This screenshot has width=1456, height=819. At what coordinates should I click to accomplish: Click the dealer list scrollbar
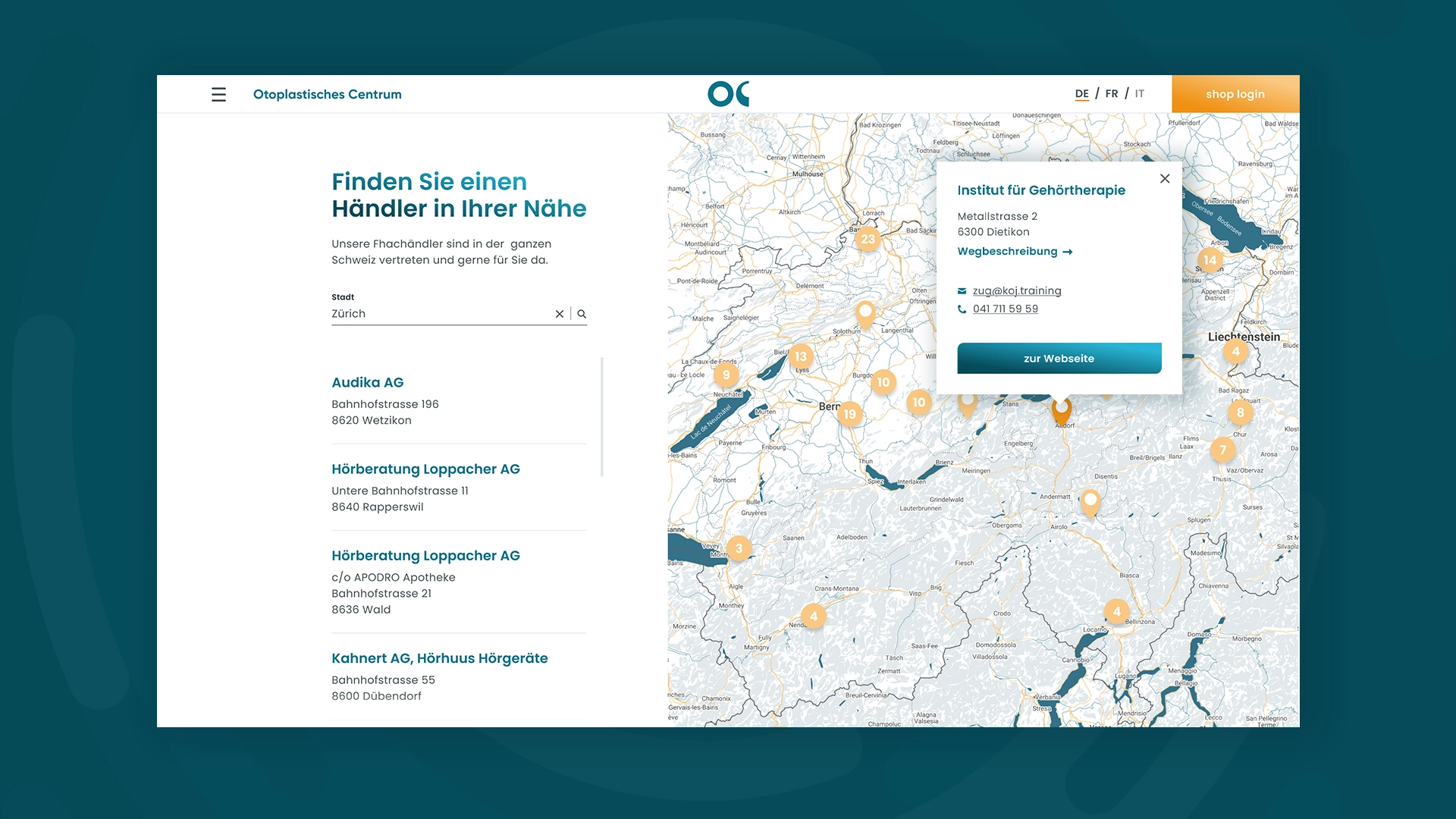(602, 417)
